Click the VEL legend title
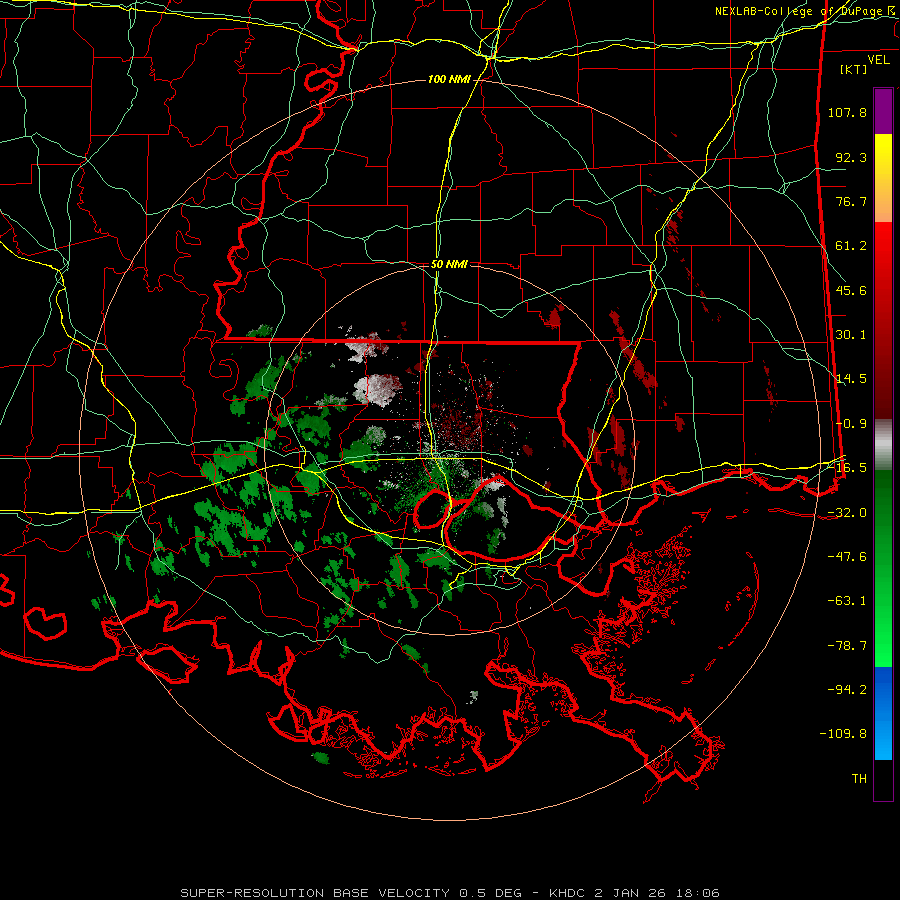The height and width of the screenshot is (900, 900). point(878,60)
